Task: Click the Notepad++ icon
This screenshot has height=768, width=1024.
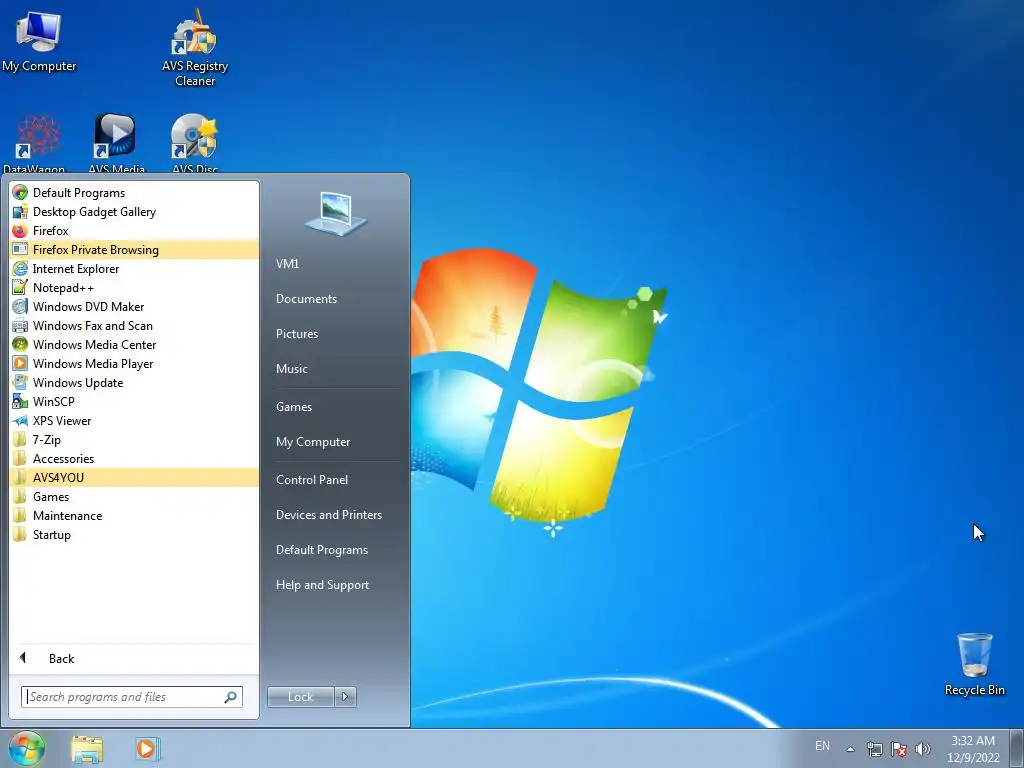Action: (x=20, y=287)
